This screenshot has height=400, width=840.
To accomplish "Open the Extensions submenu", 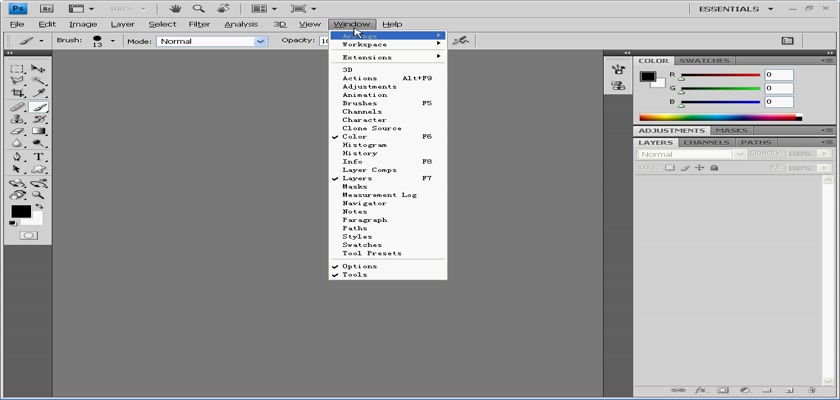I will pos(387,57).
